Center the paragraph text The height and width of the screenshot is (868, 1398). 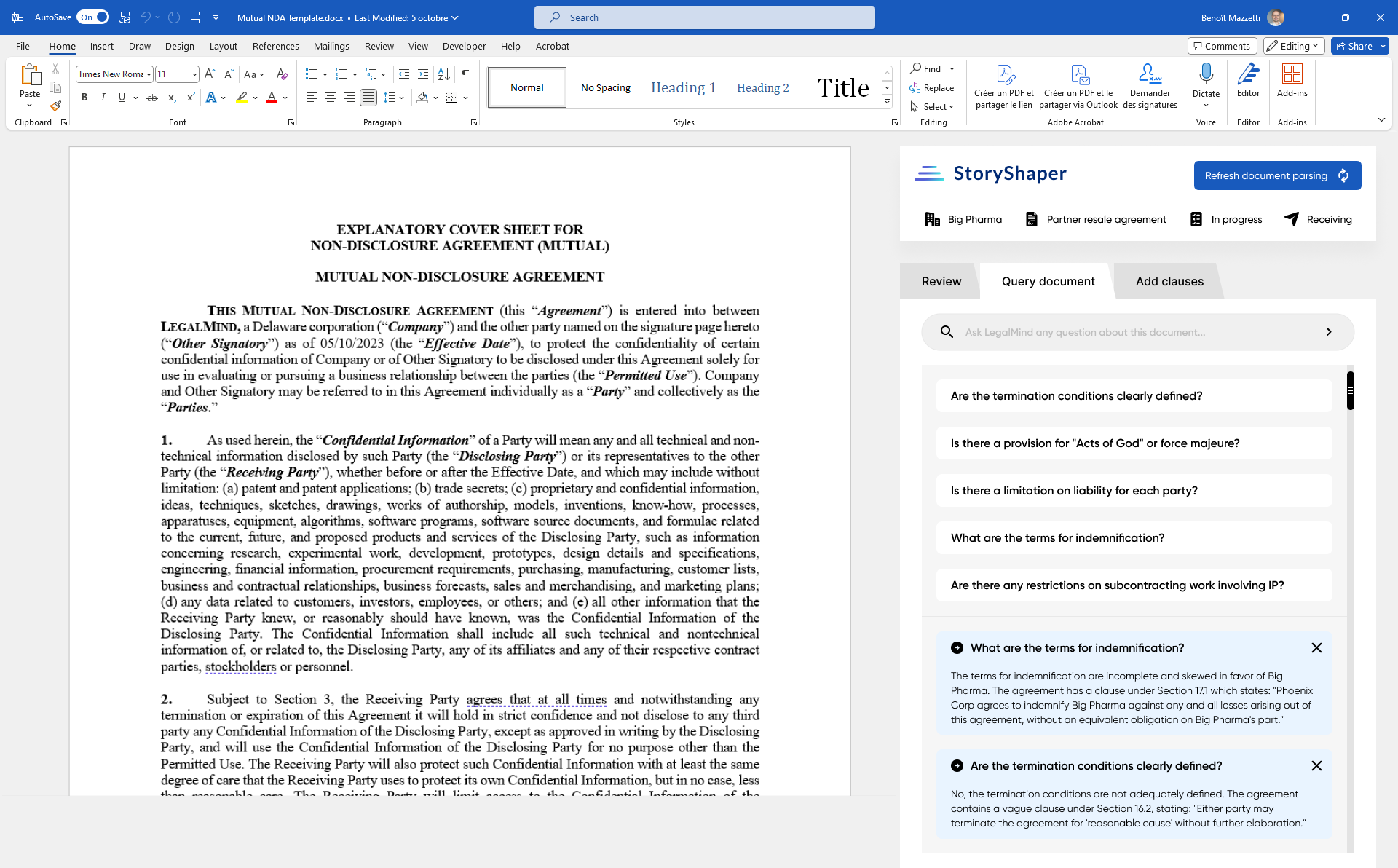[x=331, y=98]
